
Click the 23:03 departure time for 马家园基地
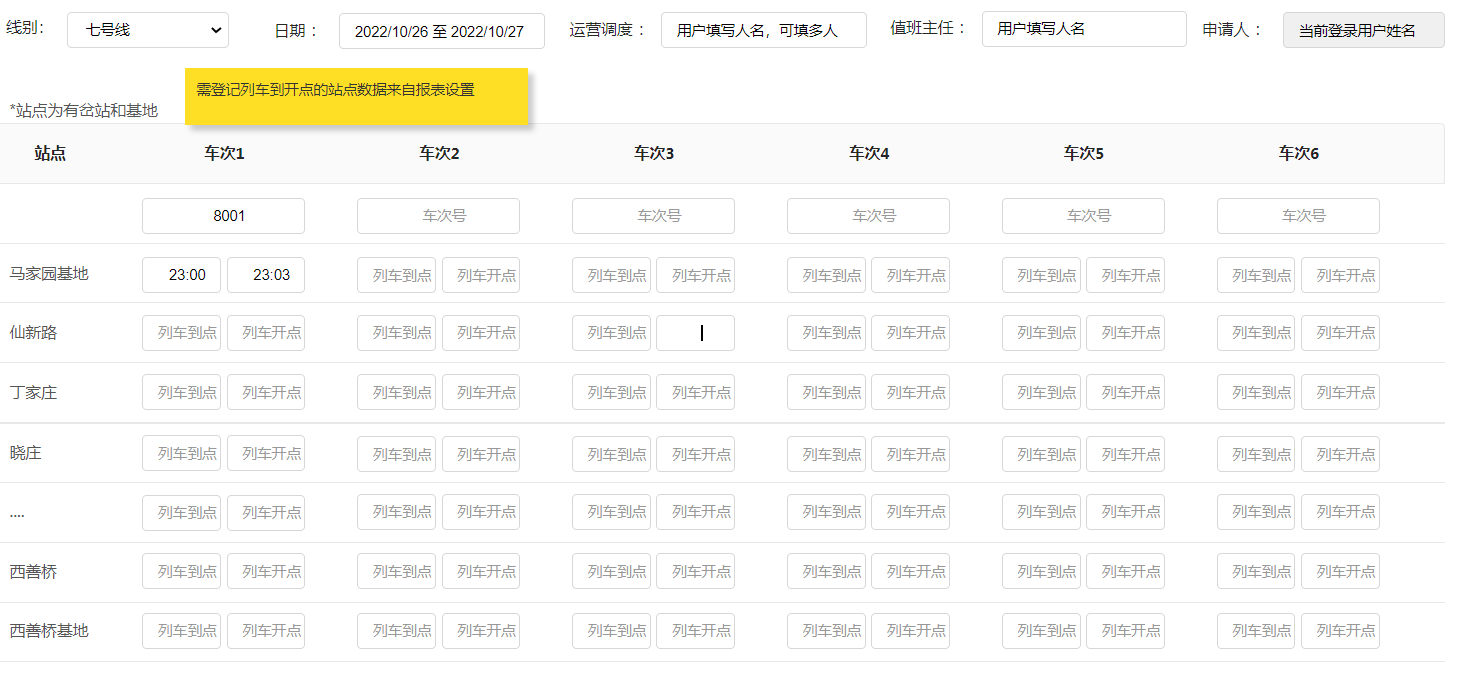(x=266, y=275)
